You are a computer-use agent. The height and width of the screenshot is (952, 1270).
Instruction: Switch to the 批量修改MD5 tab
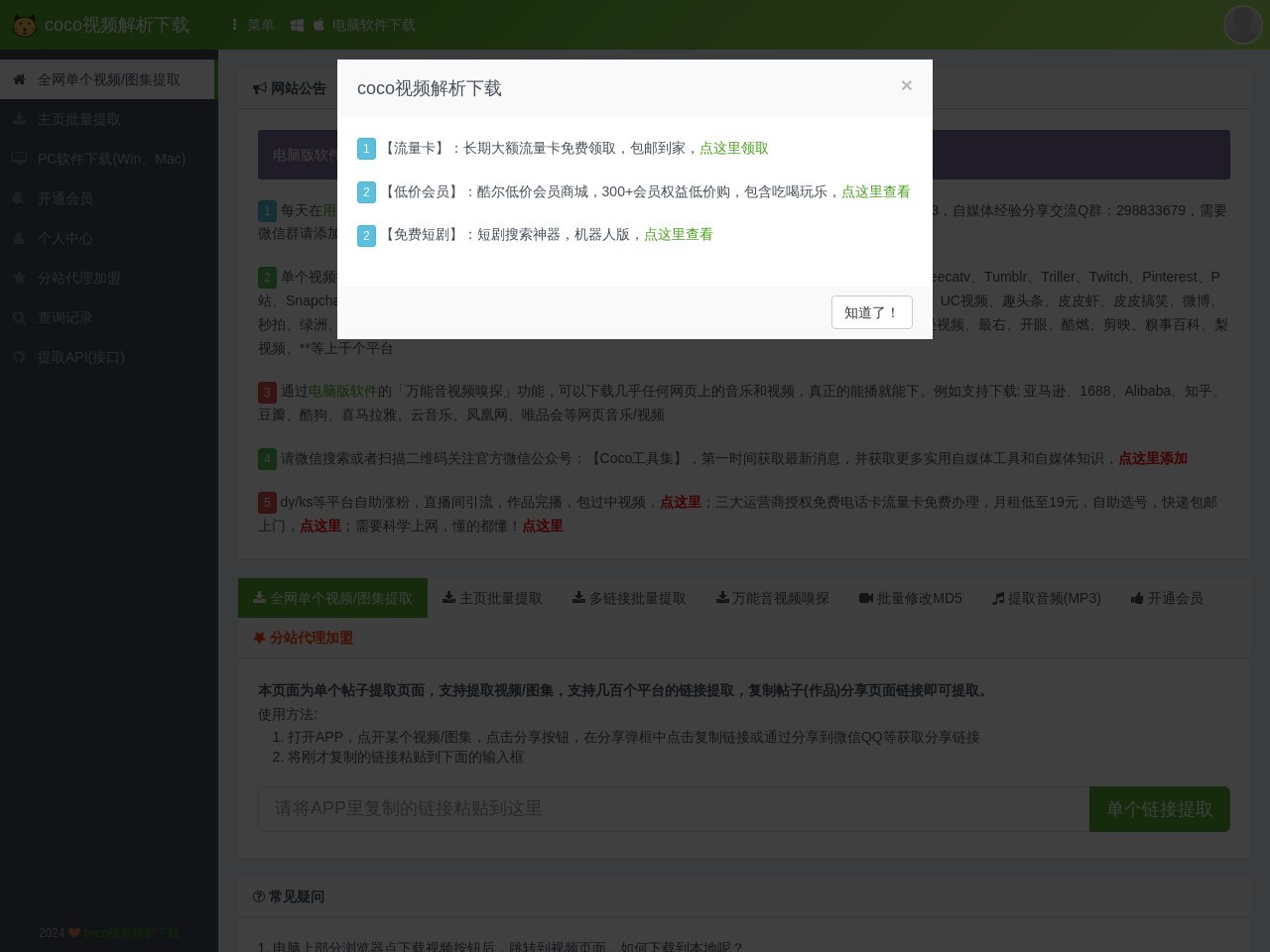(911, 598)
